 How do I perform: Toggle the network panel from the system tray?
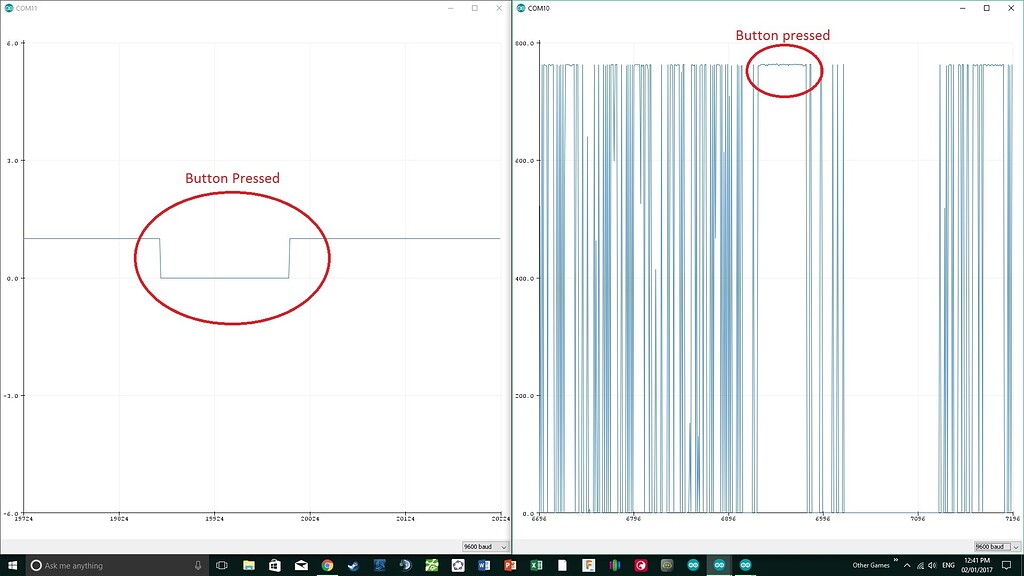(919, 565)
